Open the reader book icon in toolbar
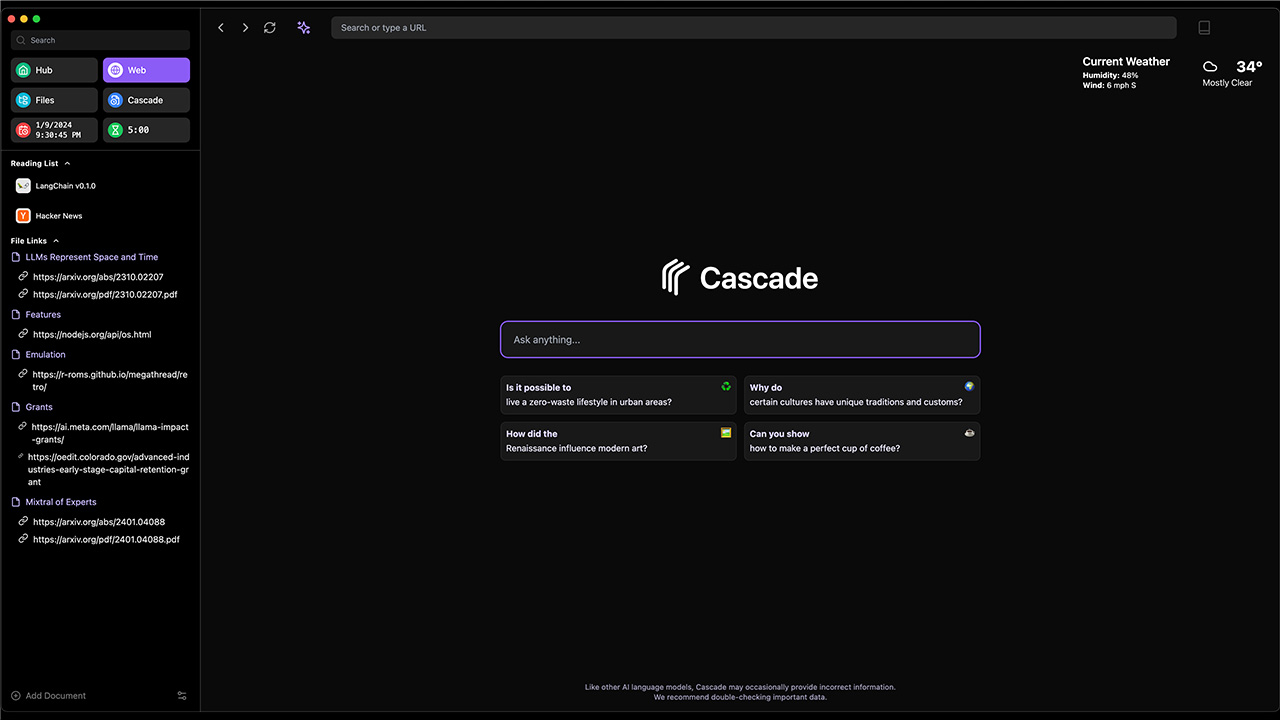1280x720 pixels. (x=1204, y=28)
